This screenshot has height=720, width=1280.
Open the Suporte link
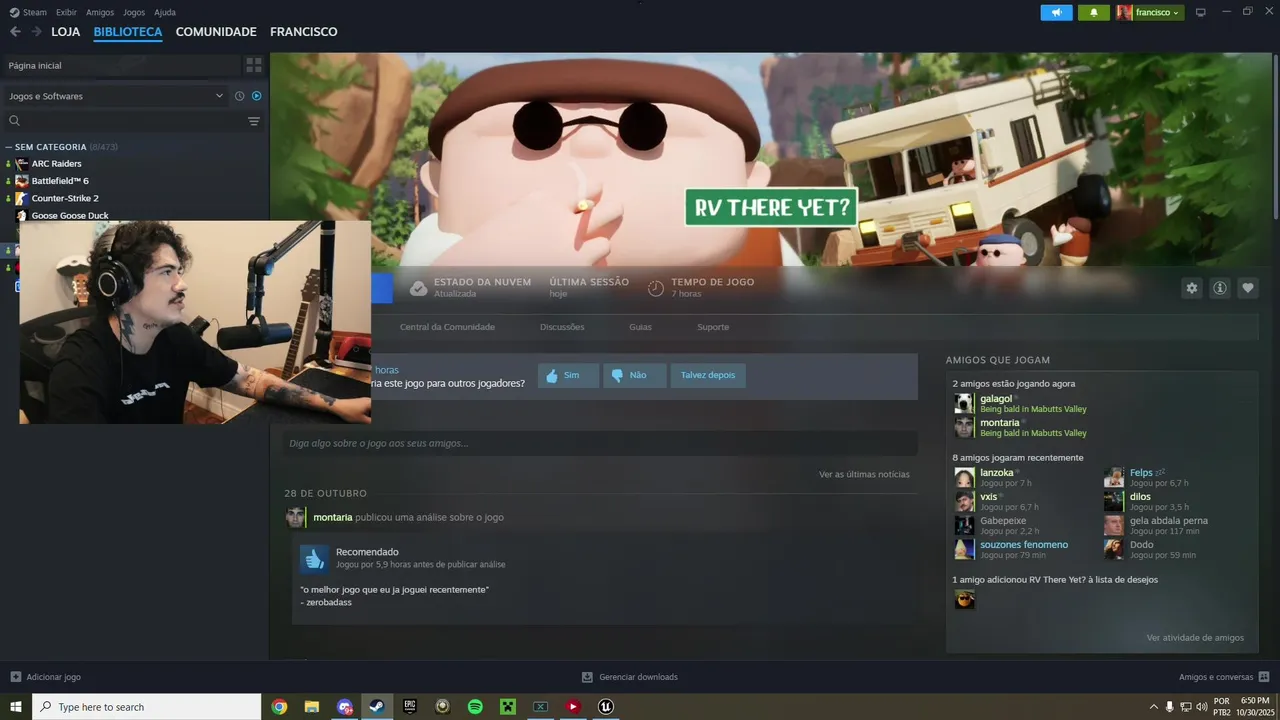tap(713, 327)
